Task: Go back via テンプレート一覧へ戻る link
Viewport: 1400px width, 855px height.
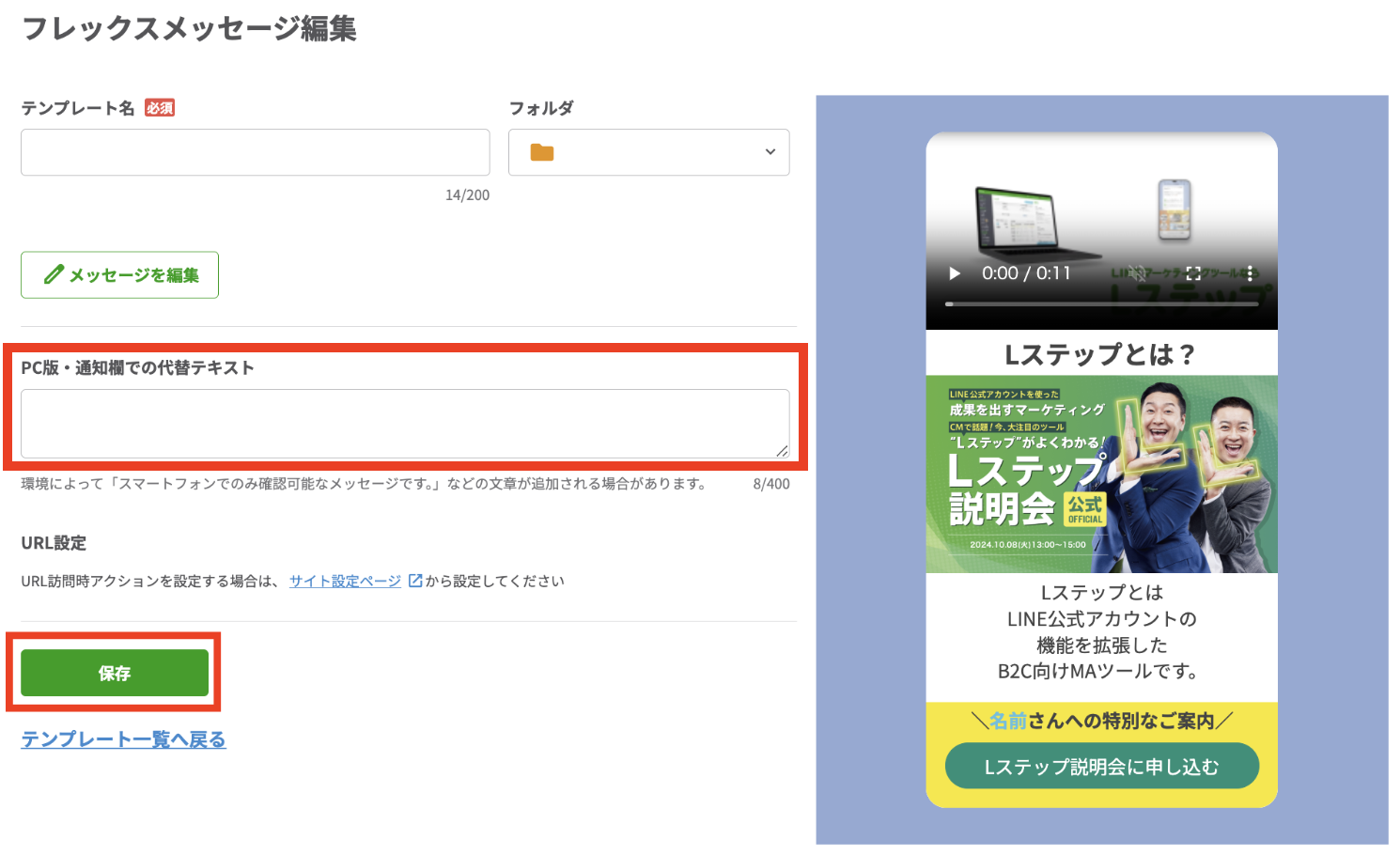Action: (x=123, y=739)
